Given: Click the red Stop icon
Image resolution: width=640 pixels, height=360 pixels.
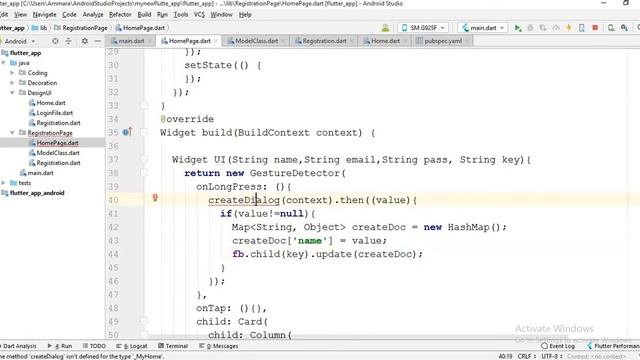Looking at the screenshot, I should click(x=595, y=28).
